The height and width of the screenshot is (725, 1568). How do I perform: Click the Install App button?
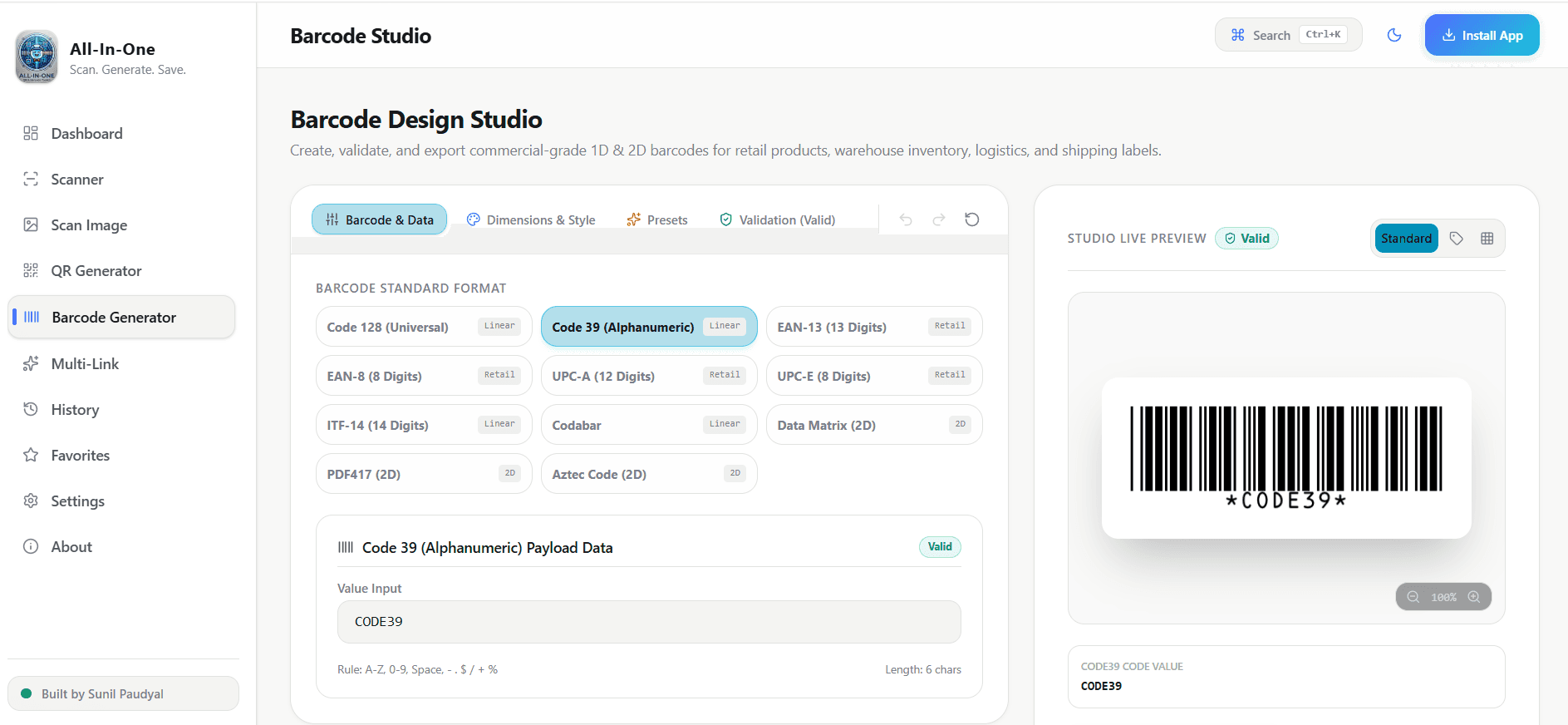click(x=1482, y=35)
